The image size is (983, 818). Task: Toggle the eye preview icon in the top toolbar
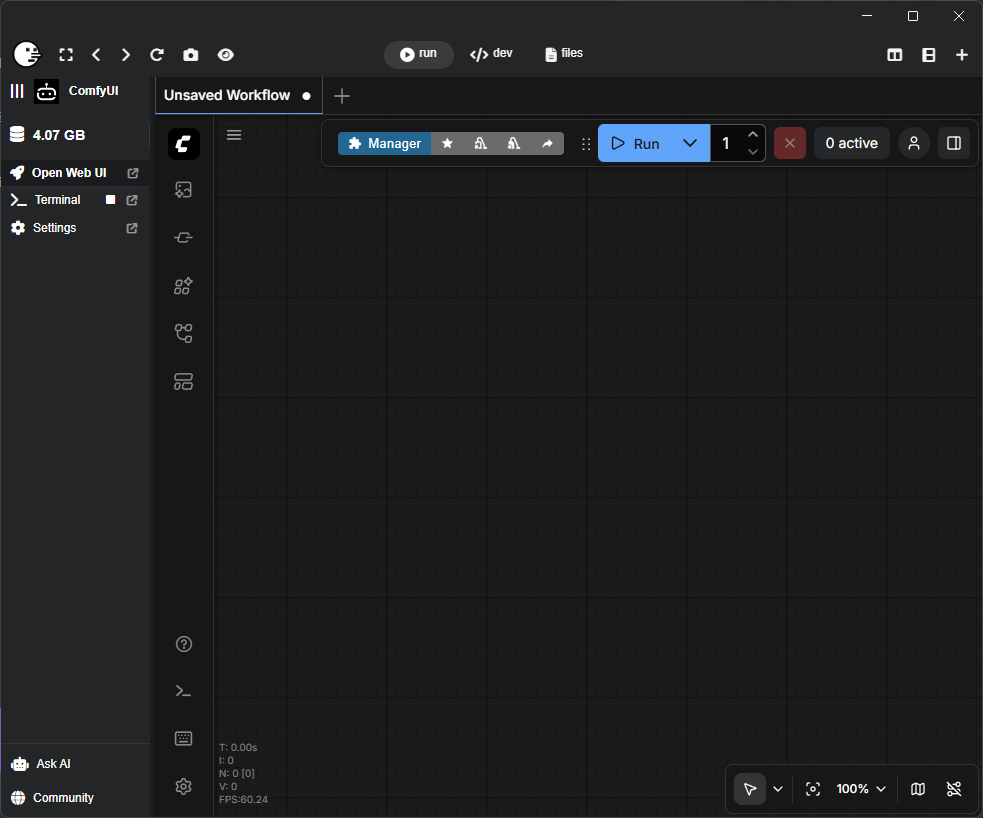(226, 55)
